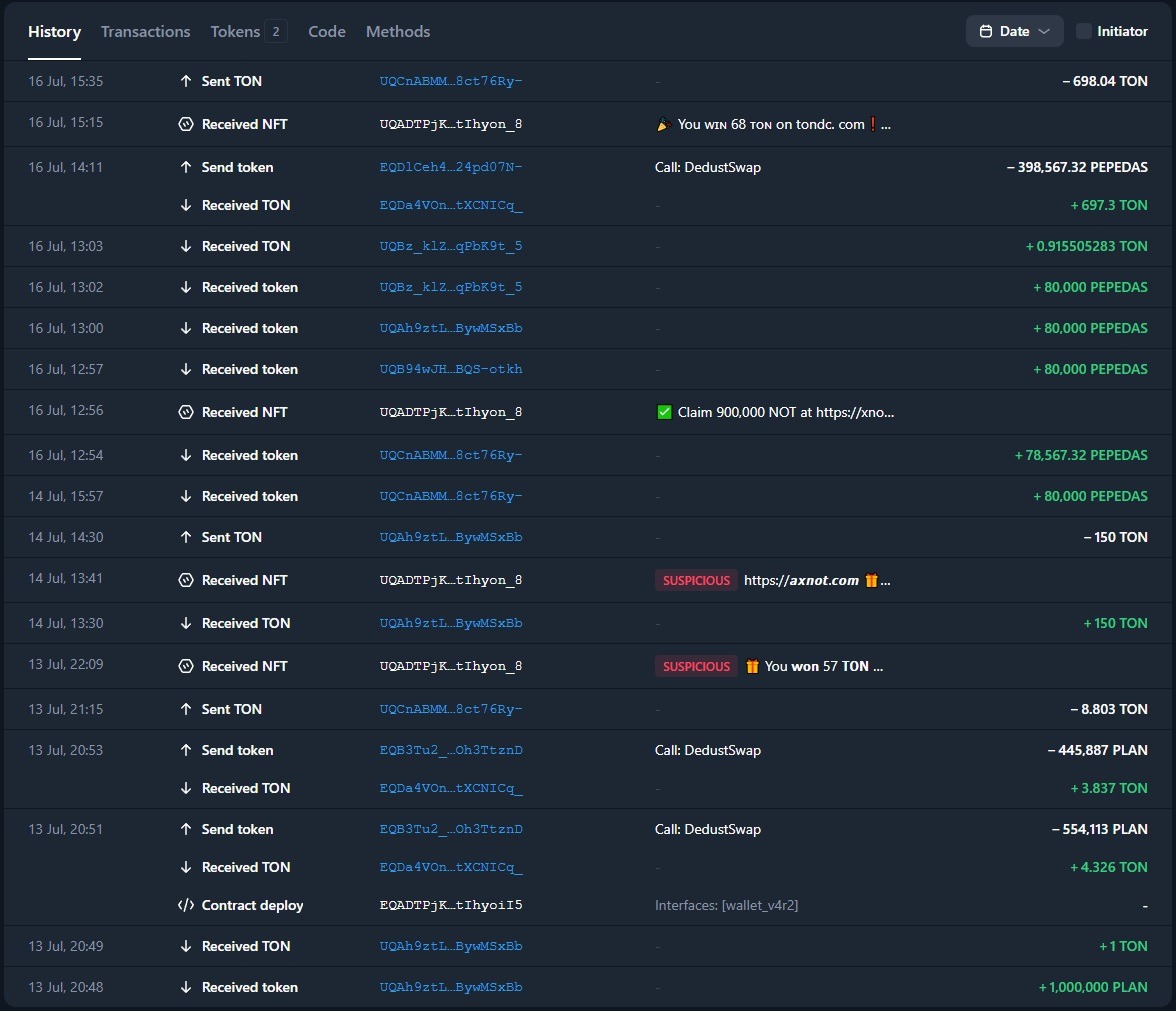Image resolution: width=1176 pixels, height=1011 pixels.
Task: Click the Interfaces: [wallet_v4r2] text
Action: (726, 905)
